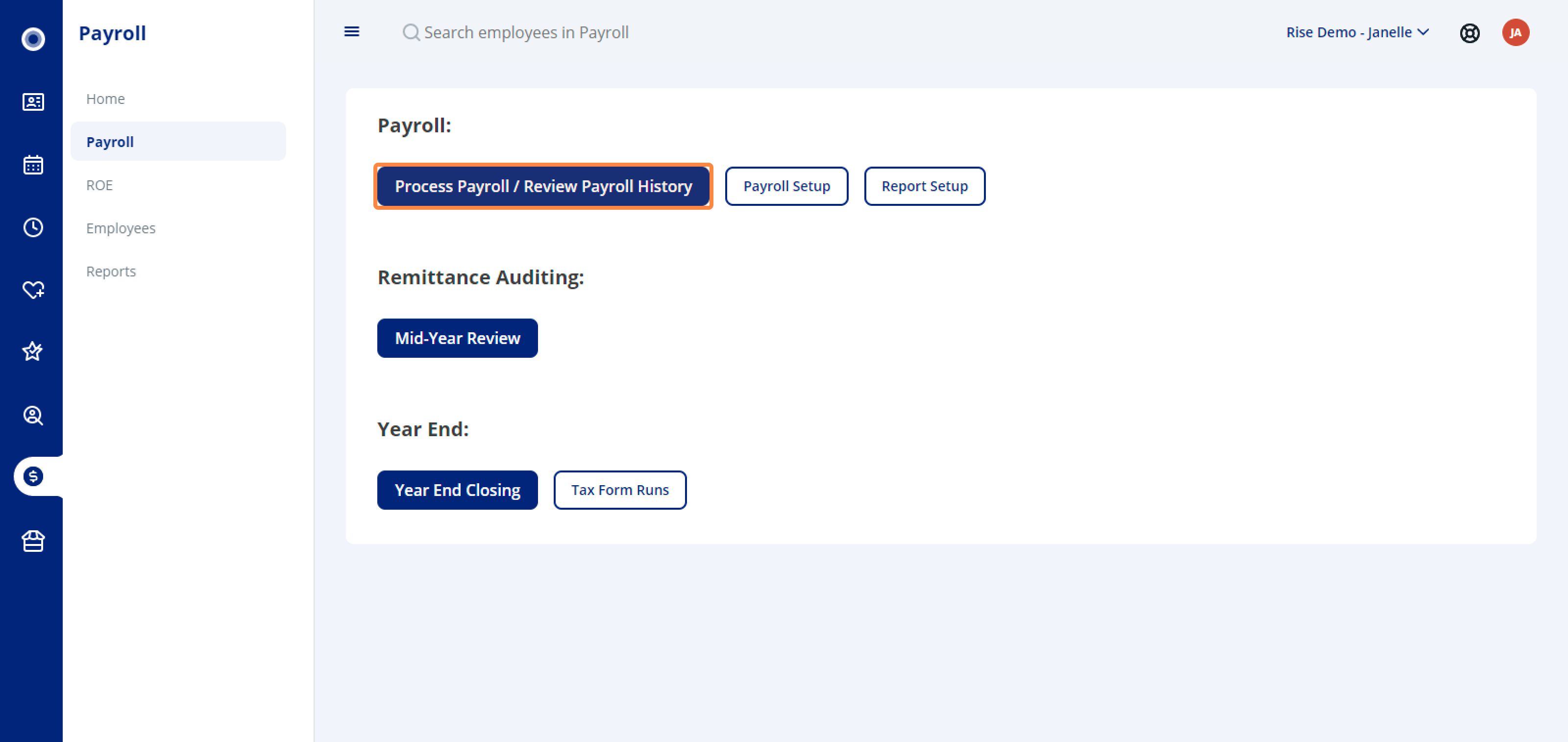Expand the Rise Demo - Janelle dropdown
Image resolution: width=1568 pixels, height=742 pixels.
(1357, 32)
